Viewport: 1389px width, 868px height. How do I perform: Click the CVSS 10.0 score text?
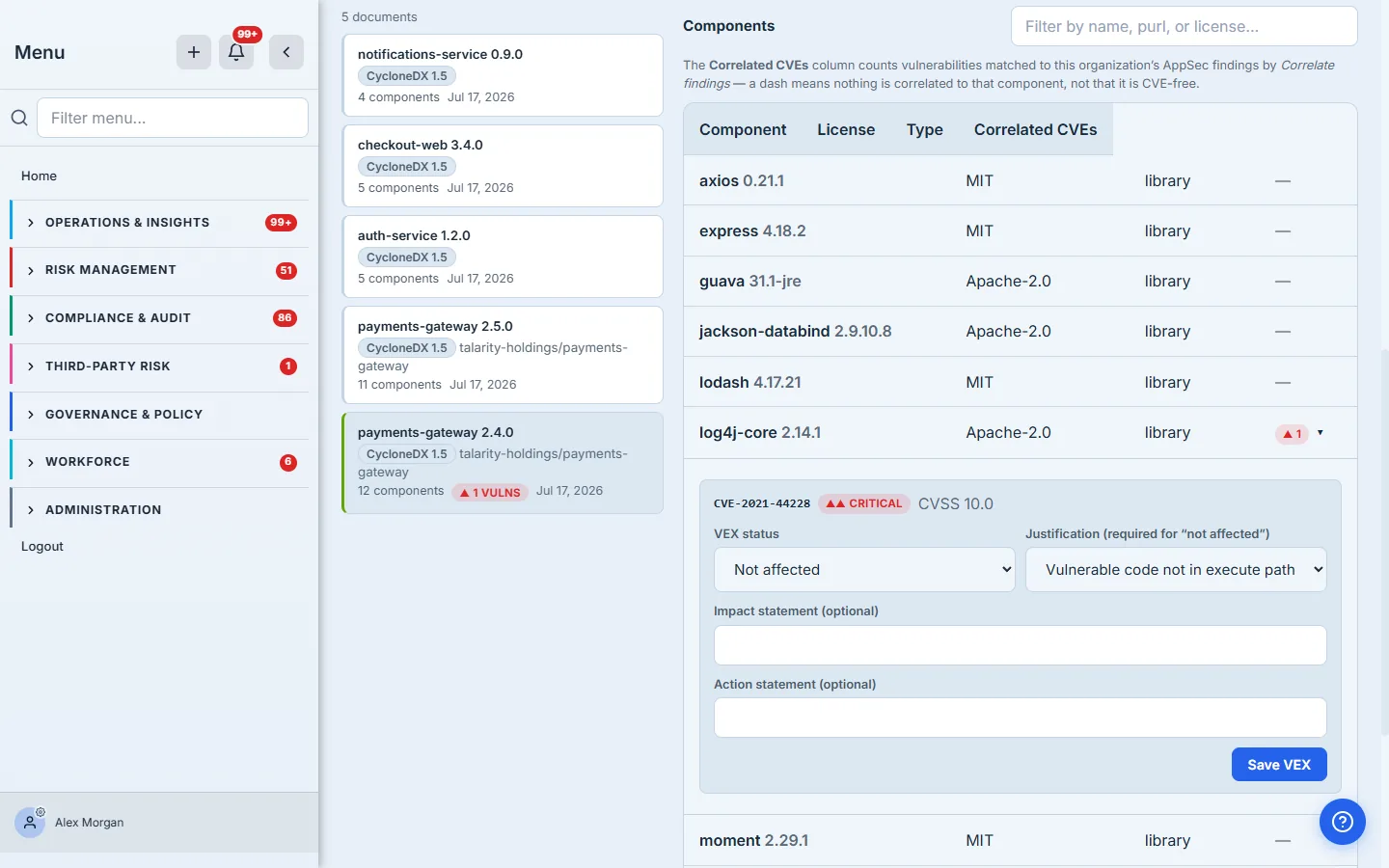click(x=956, y=503)
